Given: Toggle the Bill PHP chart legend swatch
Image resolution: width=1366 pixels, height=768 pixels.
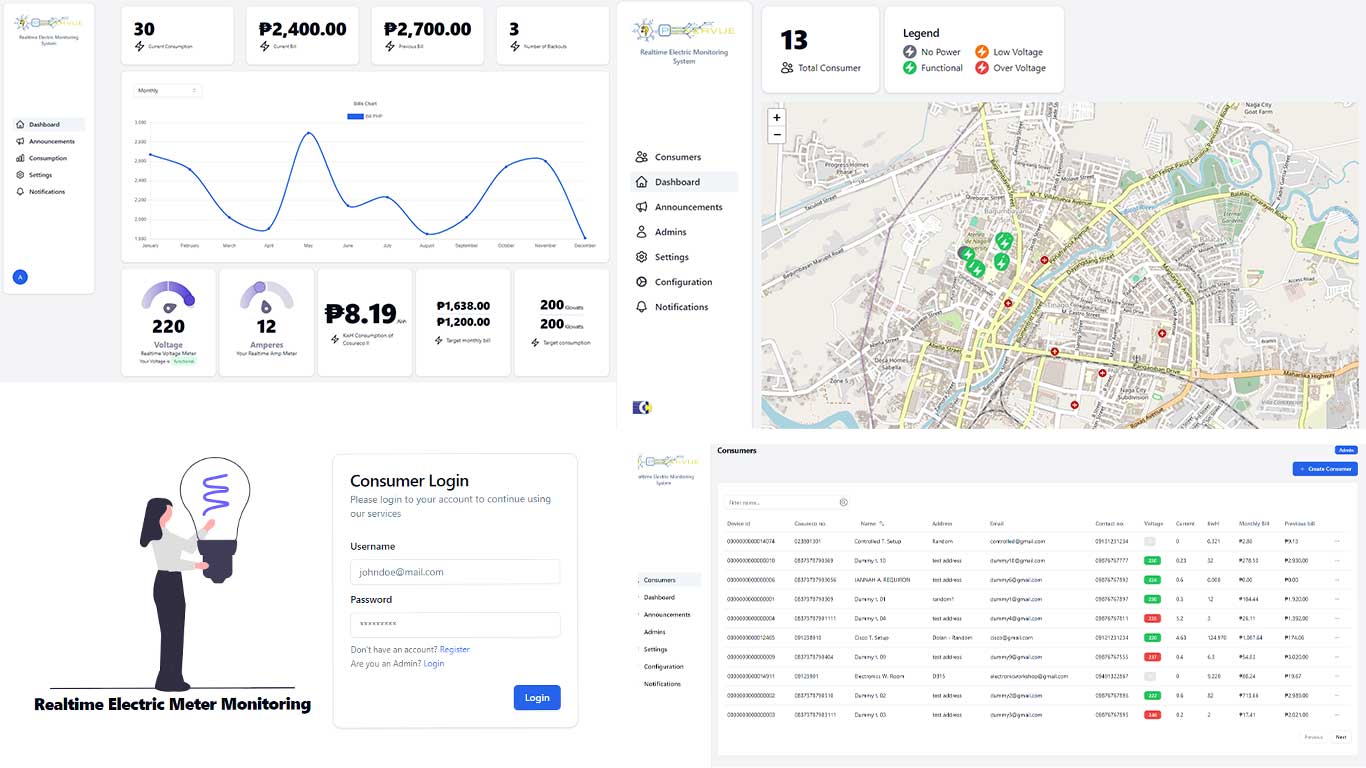Looking at the screenshot, I should [355, 116].
